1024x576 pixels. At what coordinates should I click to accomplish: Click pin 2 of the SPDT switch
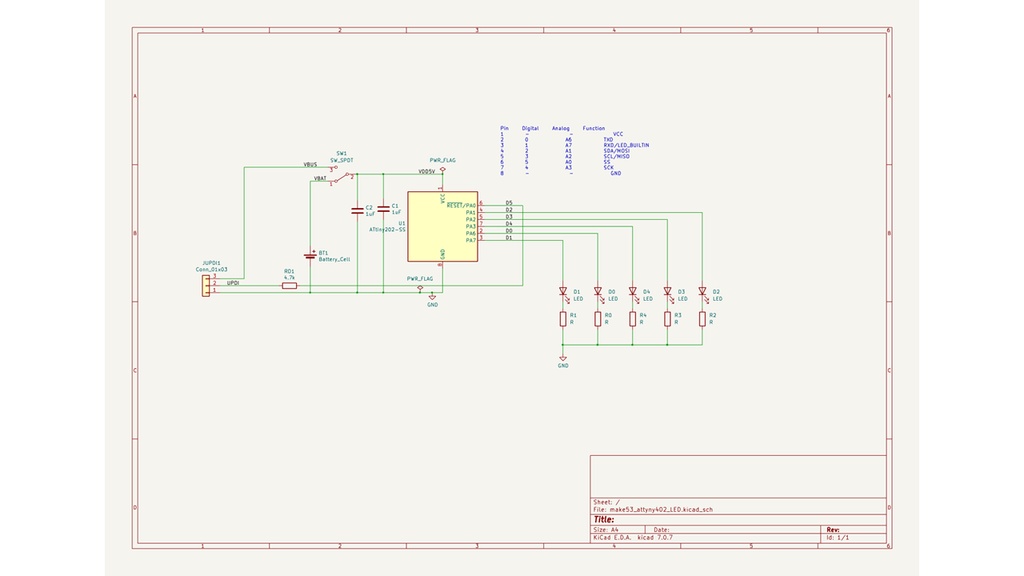tap(352, 175)
